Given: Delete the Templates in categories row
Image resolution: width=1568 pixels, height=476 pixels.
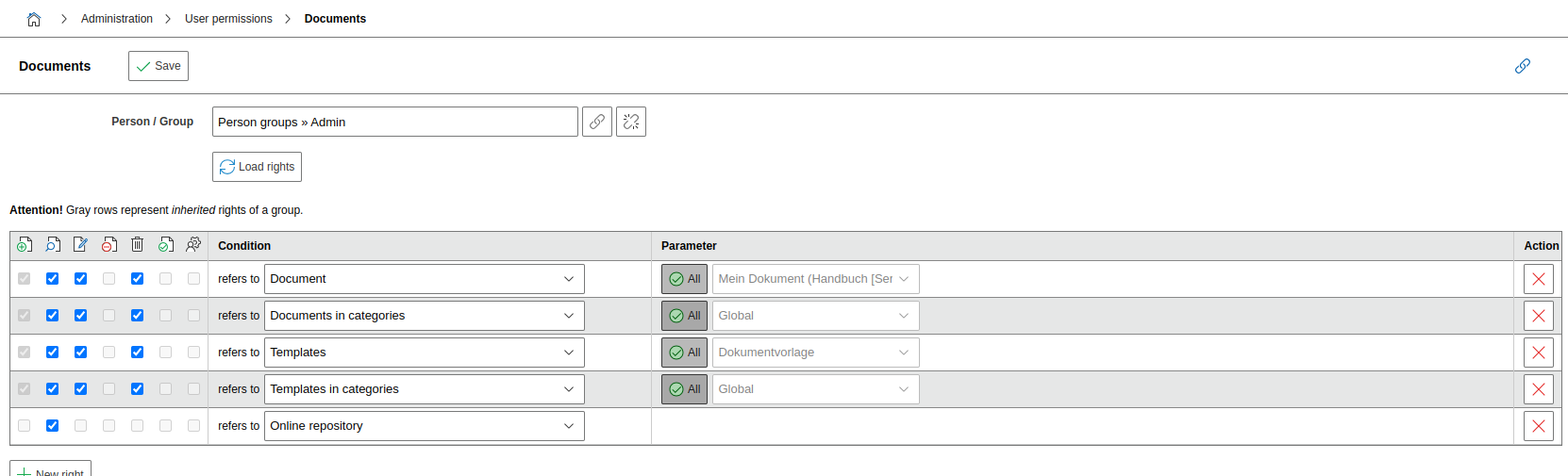Looking at the screenshot, I should tap(1539, 389).
